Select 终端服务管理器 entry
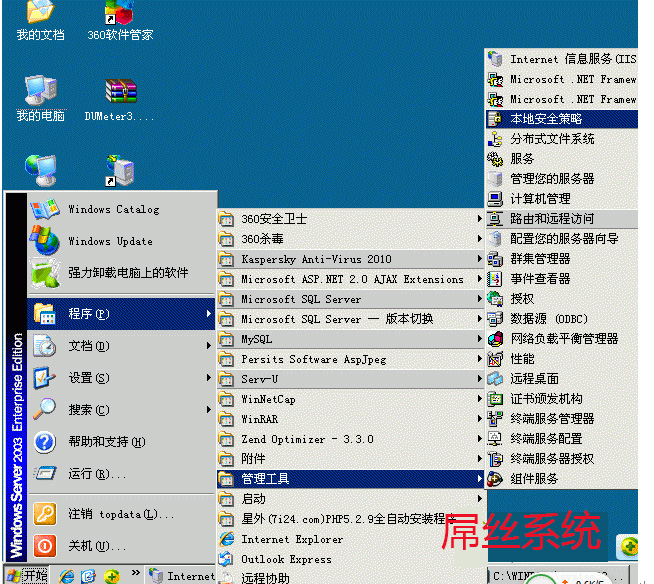 (x=561, y=419)
